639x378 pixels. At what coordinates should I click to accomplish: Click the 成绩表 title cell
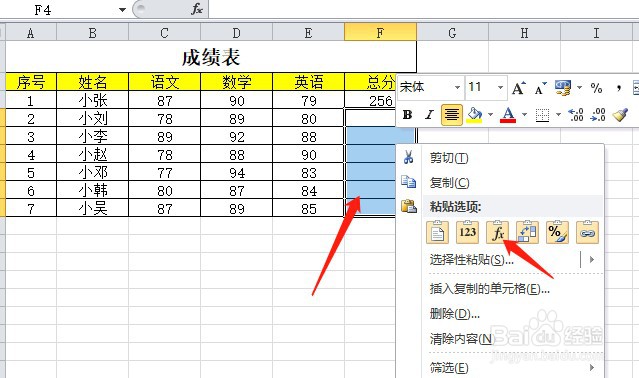click(211, 57)
